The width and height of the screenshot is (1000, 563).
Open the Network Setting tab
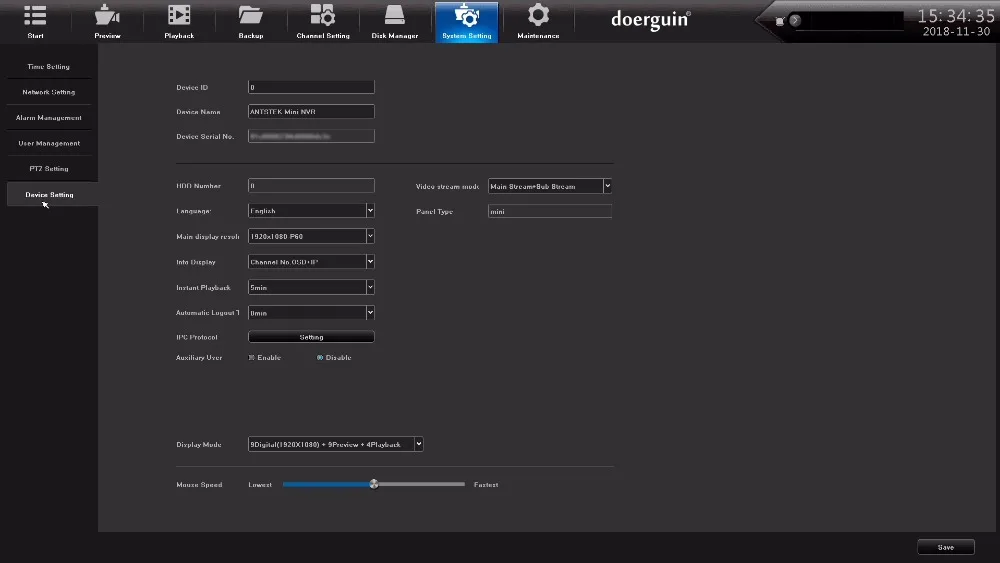pyautogui.click(x=48, y=92)
